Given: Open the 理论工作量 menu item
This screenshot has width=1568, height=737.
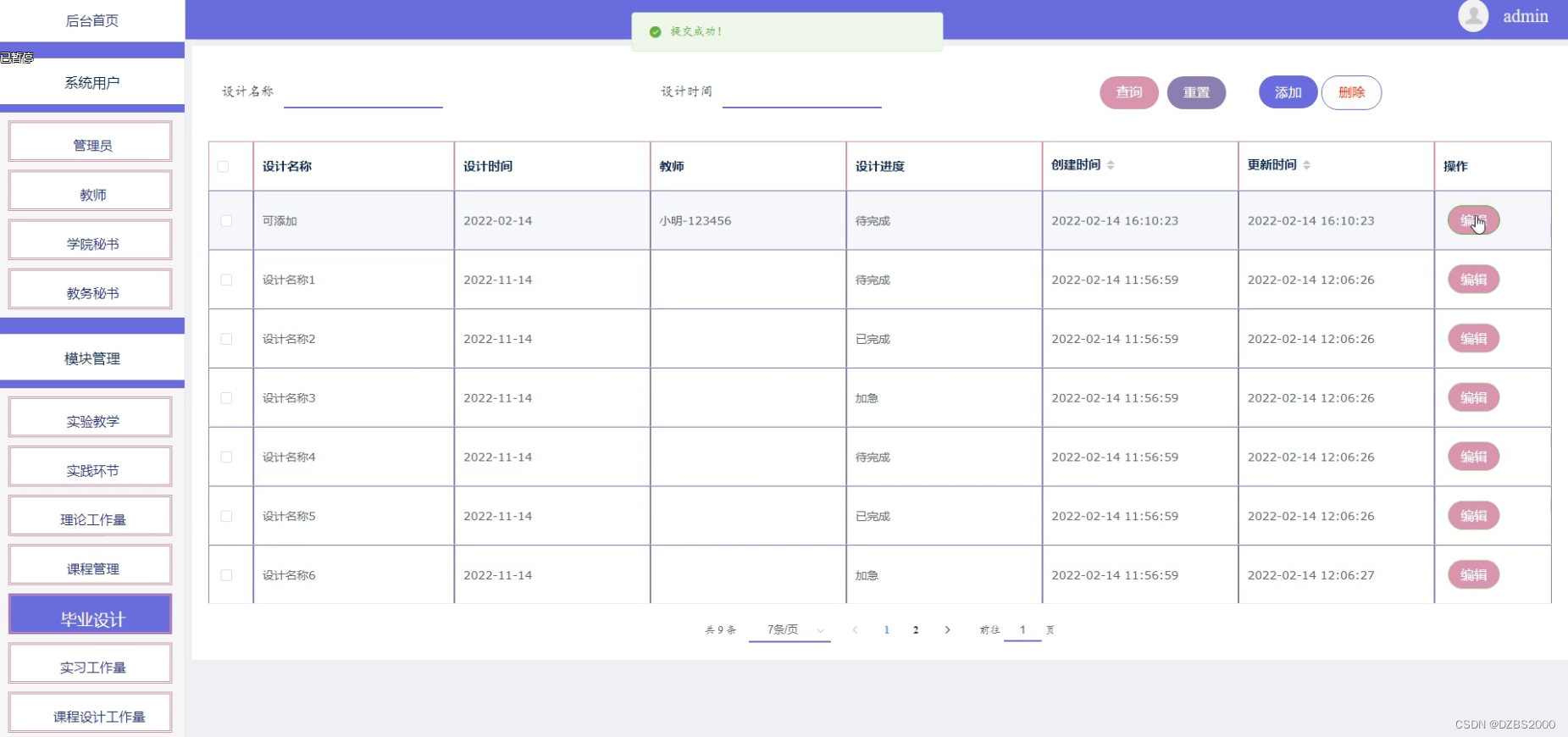Looking at the screenshot, I should click(91, 515).
